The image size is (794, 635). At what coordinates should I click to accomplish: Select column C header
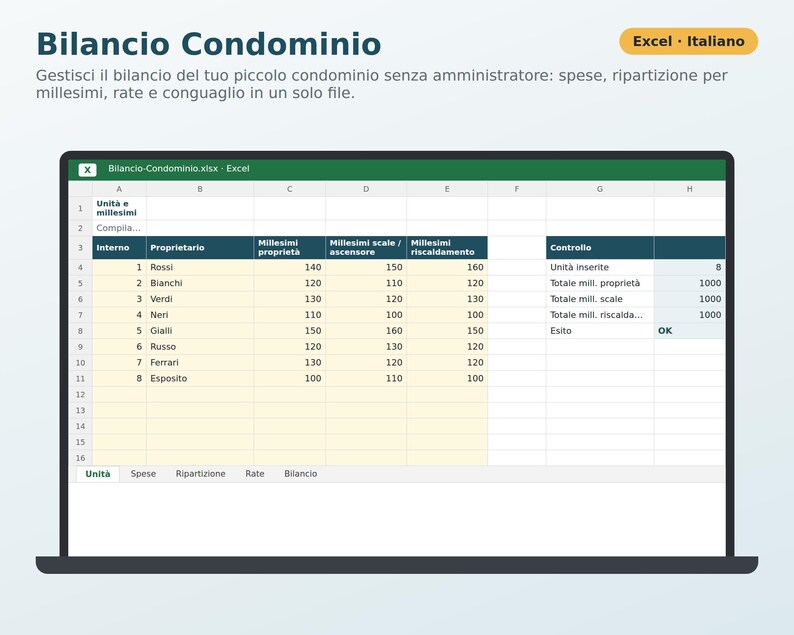(x=290, y=189)
